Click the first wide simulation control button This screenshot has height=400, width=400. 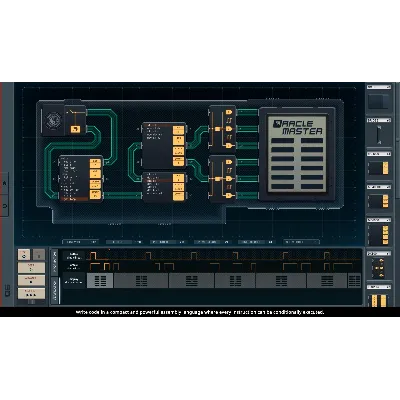[31, 268]
